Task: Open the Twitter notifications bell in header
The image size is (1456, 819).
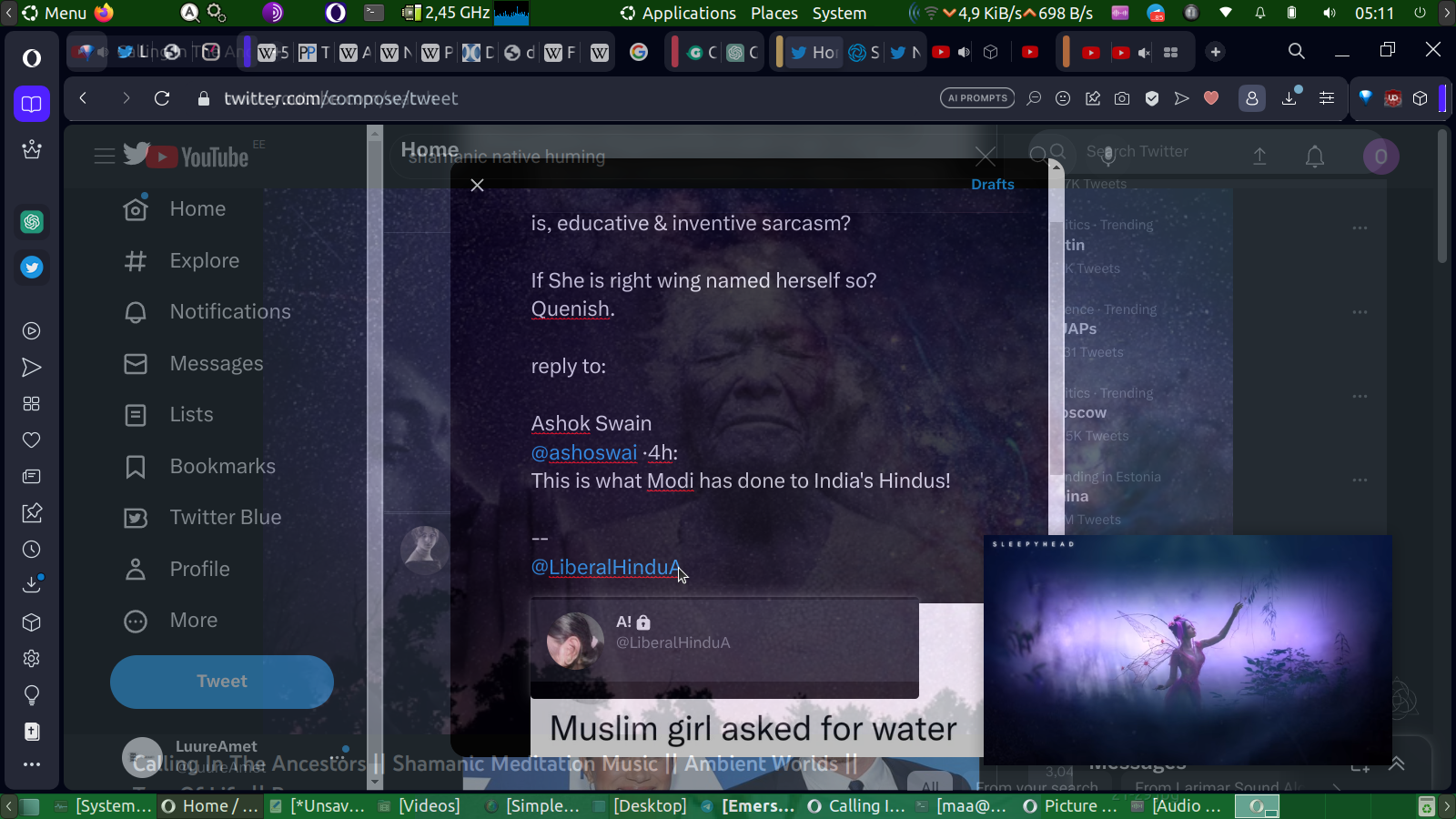Action: click(1315, 157)
